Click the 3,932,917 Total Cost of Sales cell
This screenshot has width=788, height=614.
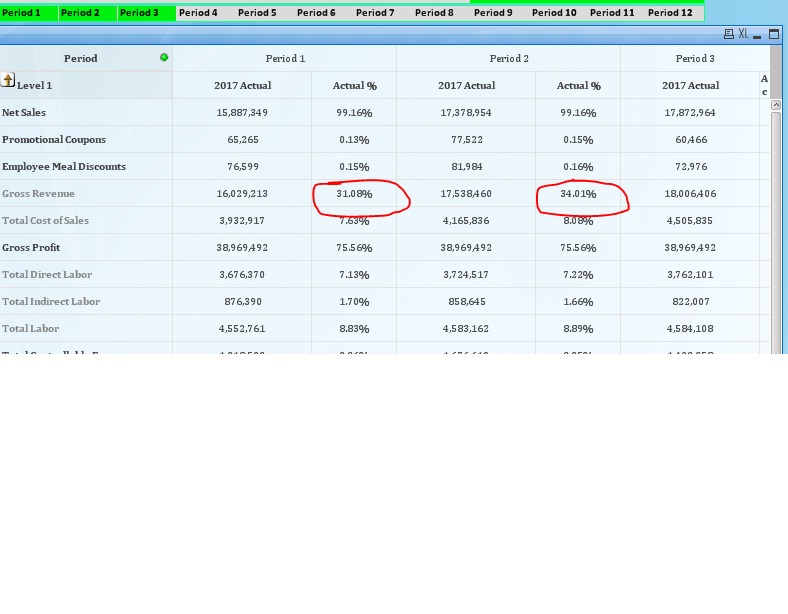[242, 220]
